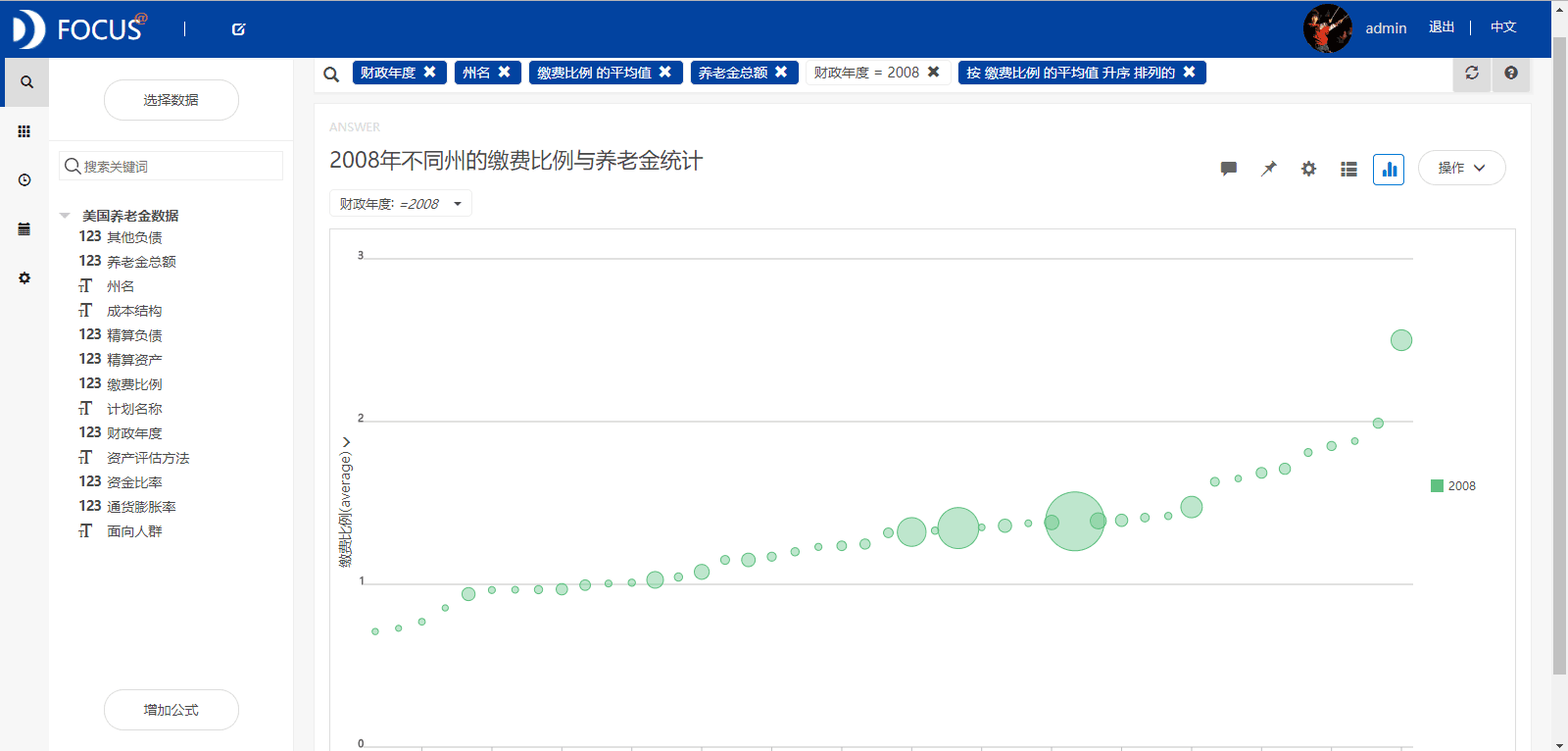Viewport: 1568px width, 751px height.
Task: Open the data table icon in sidebar
Action: pyautogui.click(x=24, y=229)
